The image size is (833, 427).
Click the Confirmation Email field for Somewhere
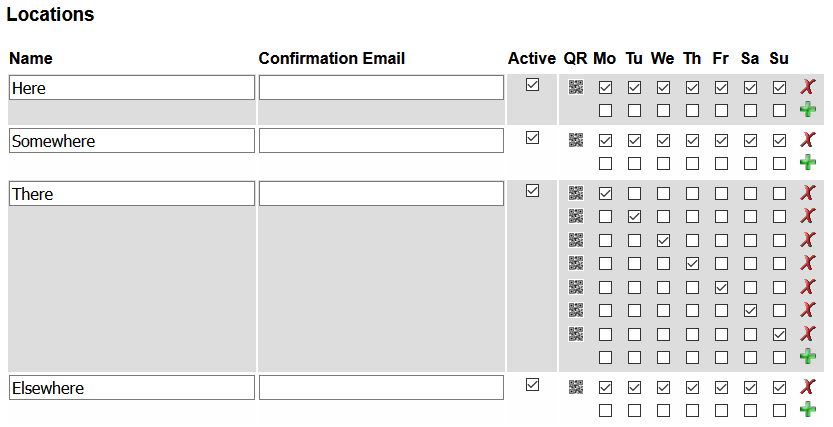pos(381,141)
